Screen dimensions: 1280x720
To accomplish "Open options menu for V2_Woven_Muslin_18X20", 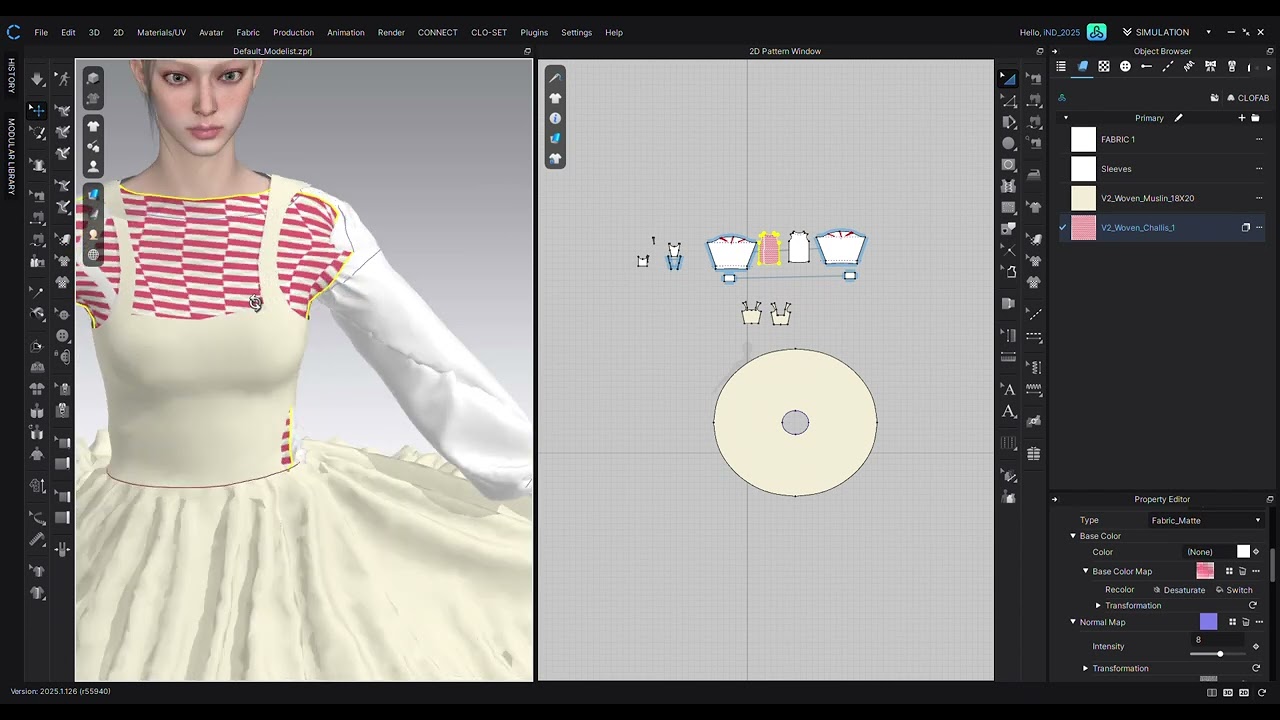I will [x=1259, y=198].
